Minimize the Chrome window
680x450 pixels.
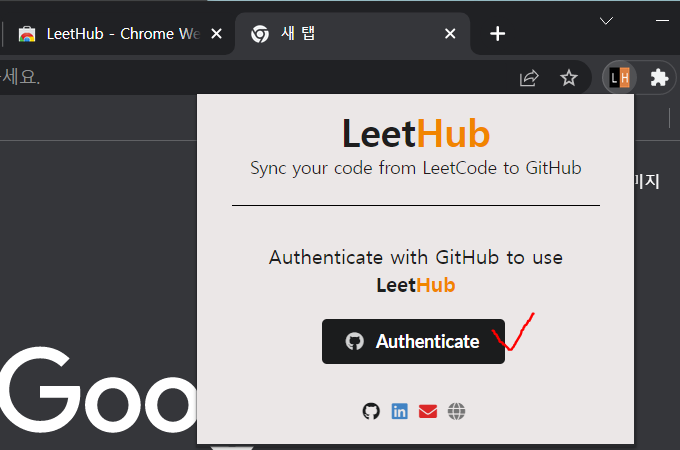click(662, 20)
